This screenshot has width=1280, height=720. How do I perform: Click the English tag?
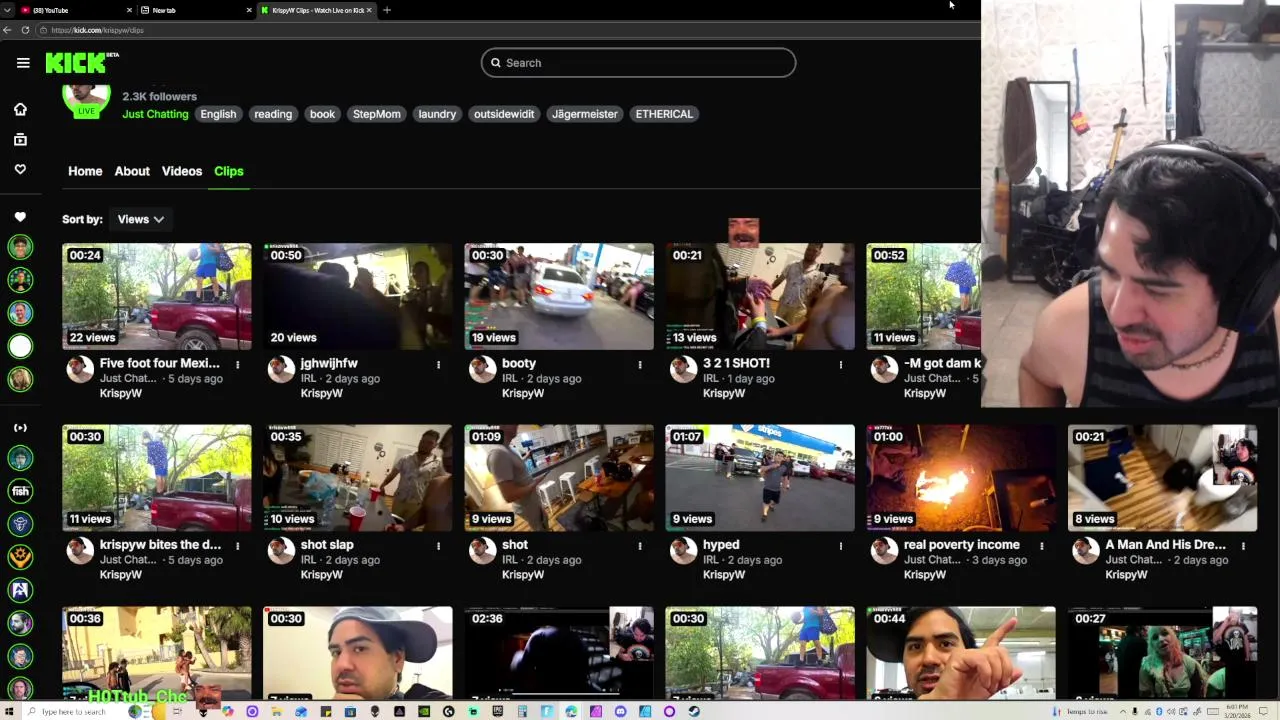(218, 114)
